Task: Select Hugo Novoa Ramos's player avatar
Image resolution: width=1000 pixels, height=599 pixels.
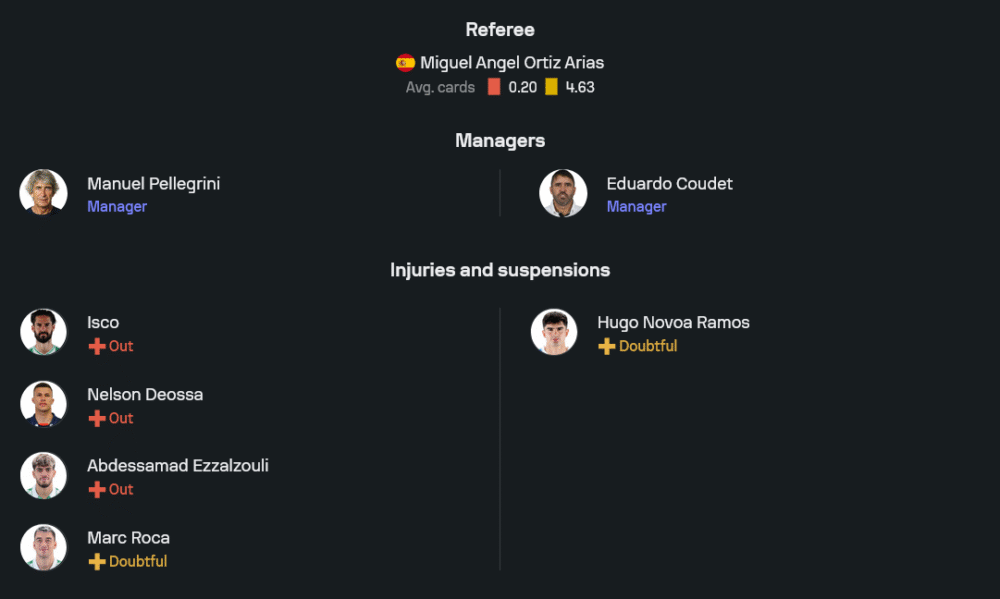Action: click(x=554, y=332)
